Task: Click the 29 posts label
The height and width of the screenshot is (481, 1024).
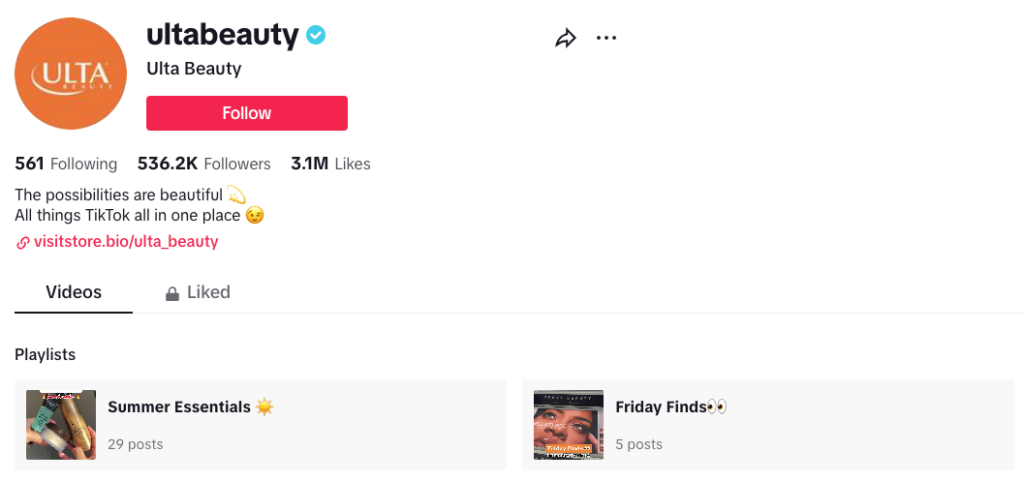Action: pyautogui.click(x=135, y=444)
